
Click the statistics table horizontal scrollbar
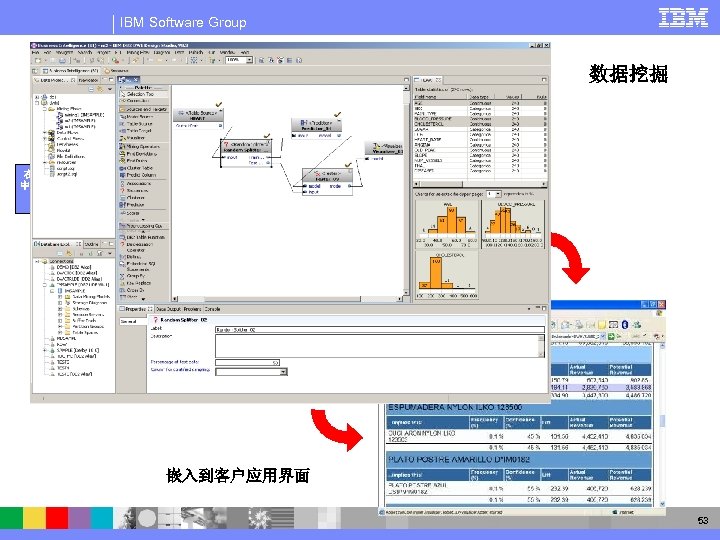pos(480,184)
